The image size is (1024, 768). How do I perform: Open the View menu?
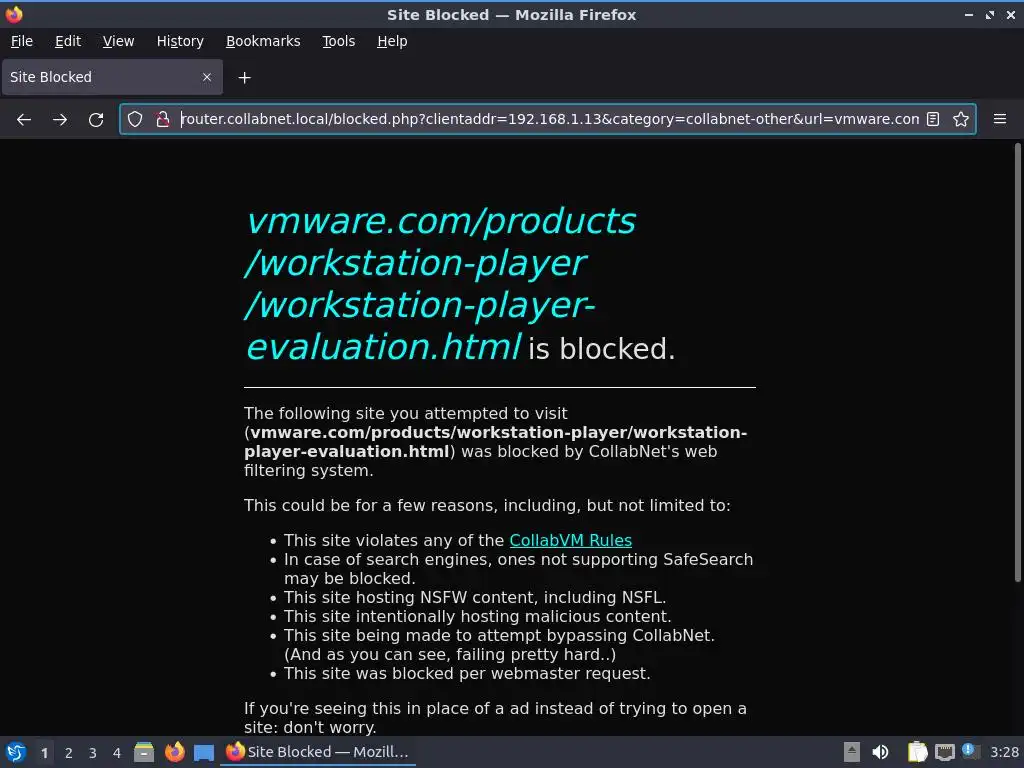(118, 41)
